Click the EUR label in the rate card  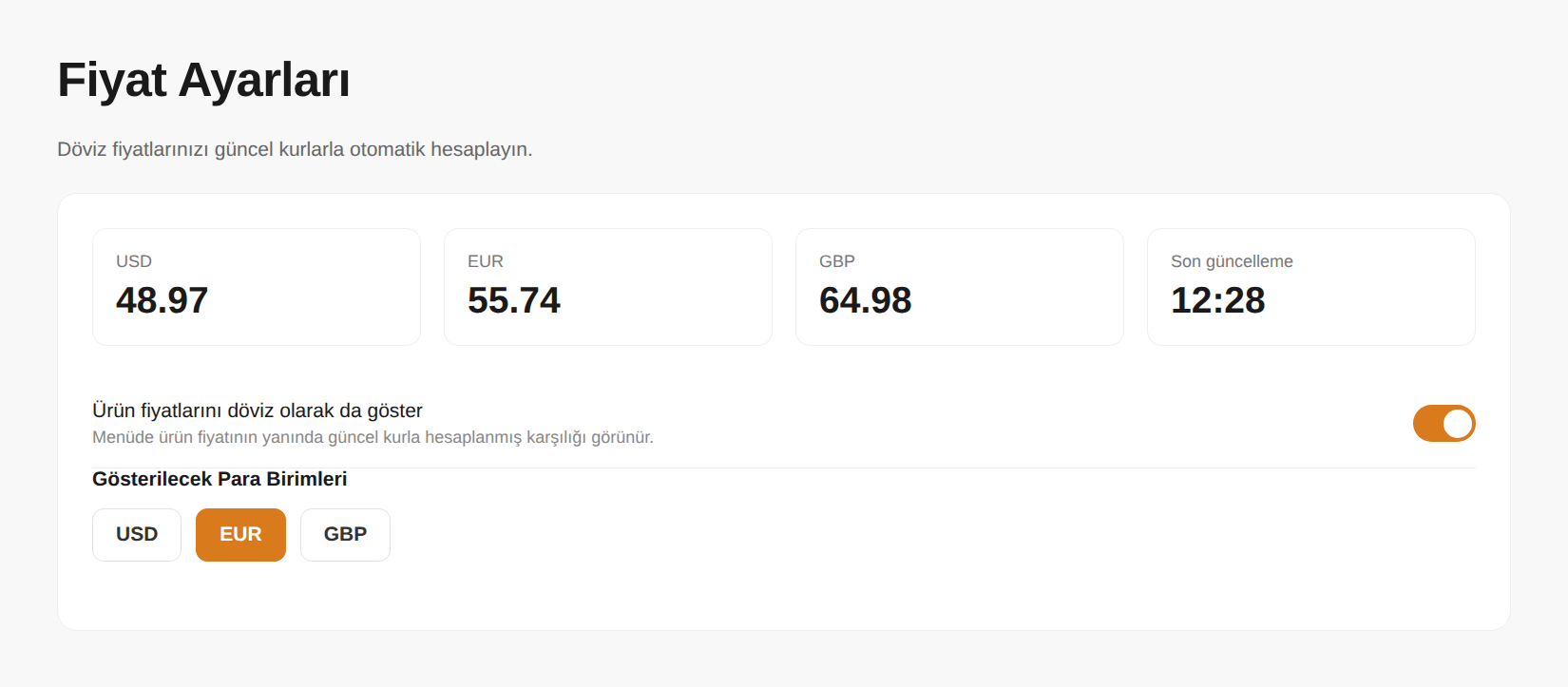click(486, 261)
